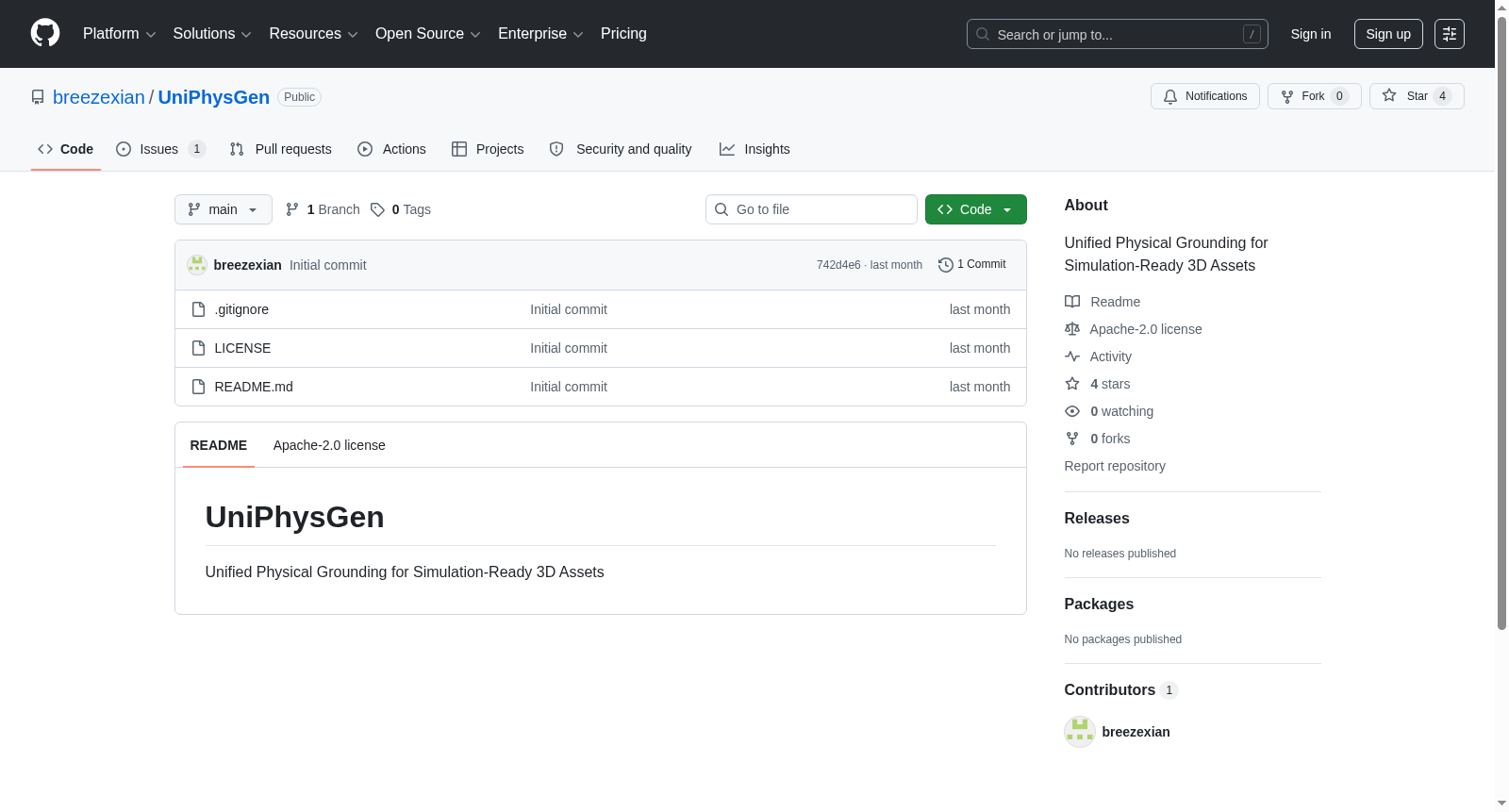Click the Notifications bell button
1509x812 pixels.
1204,96
